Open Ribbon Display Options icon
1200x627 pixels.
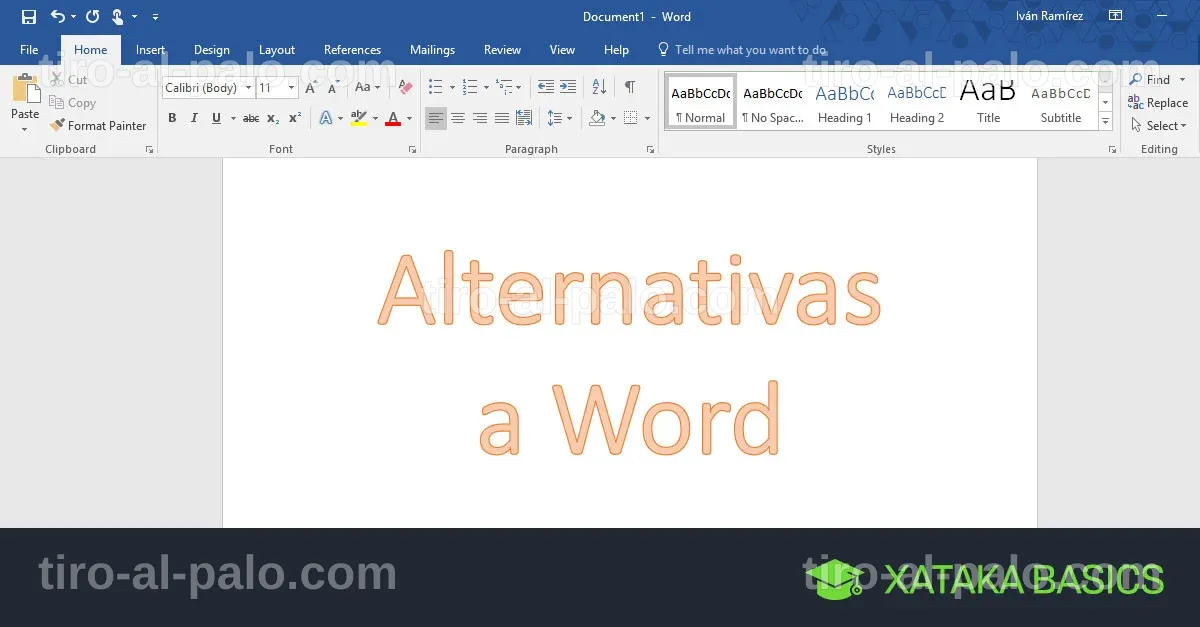click(1115, 16)
